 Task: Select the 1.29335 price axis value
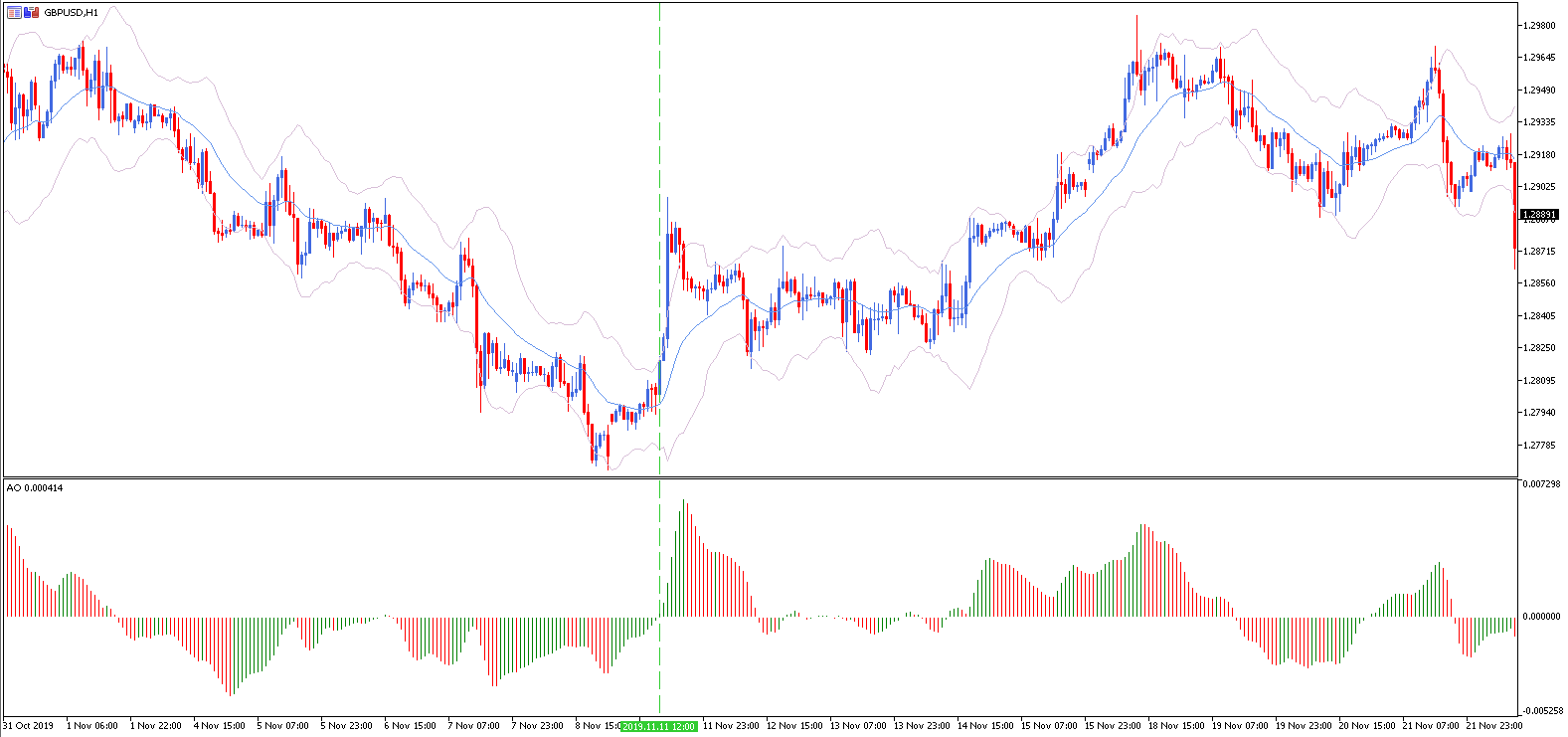click(1539, 122)
